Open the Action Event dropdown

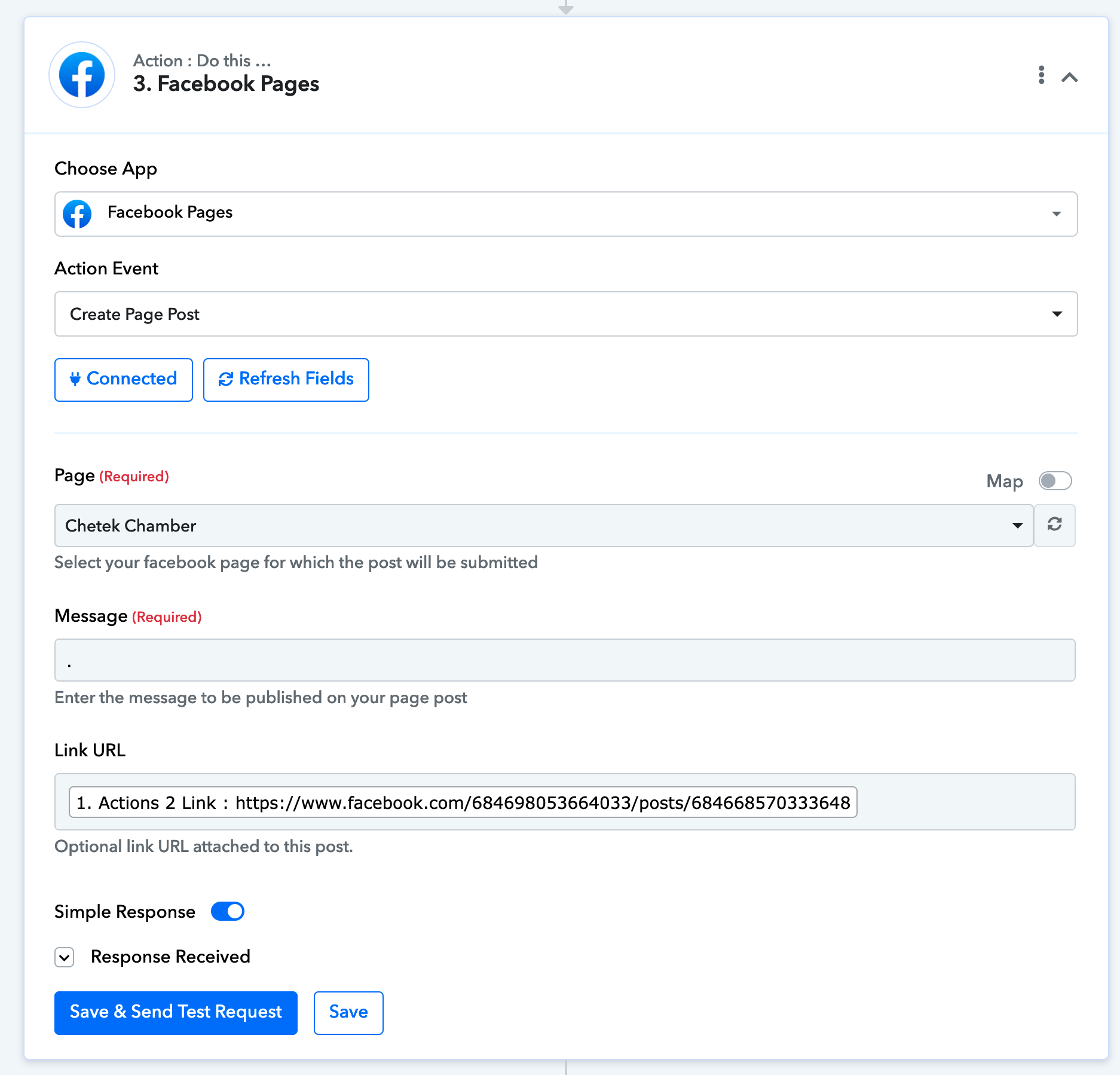pyautogui.click(x=565, y=314)
